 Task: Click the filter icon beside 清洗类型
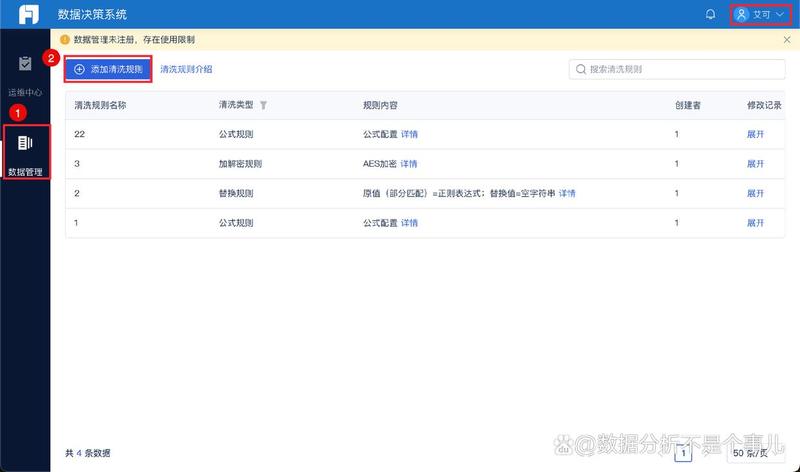[x=264, y=105]
